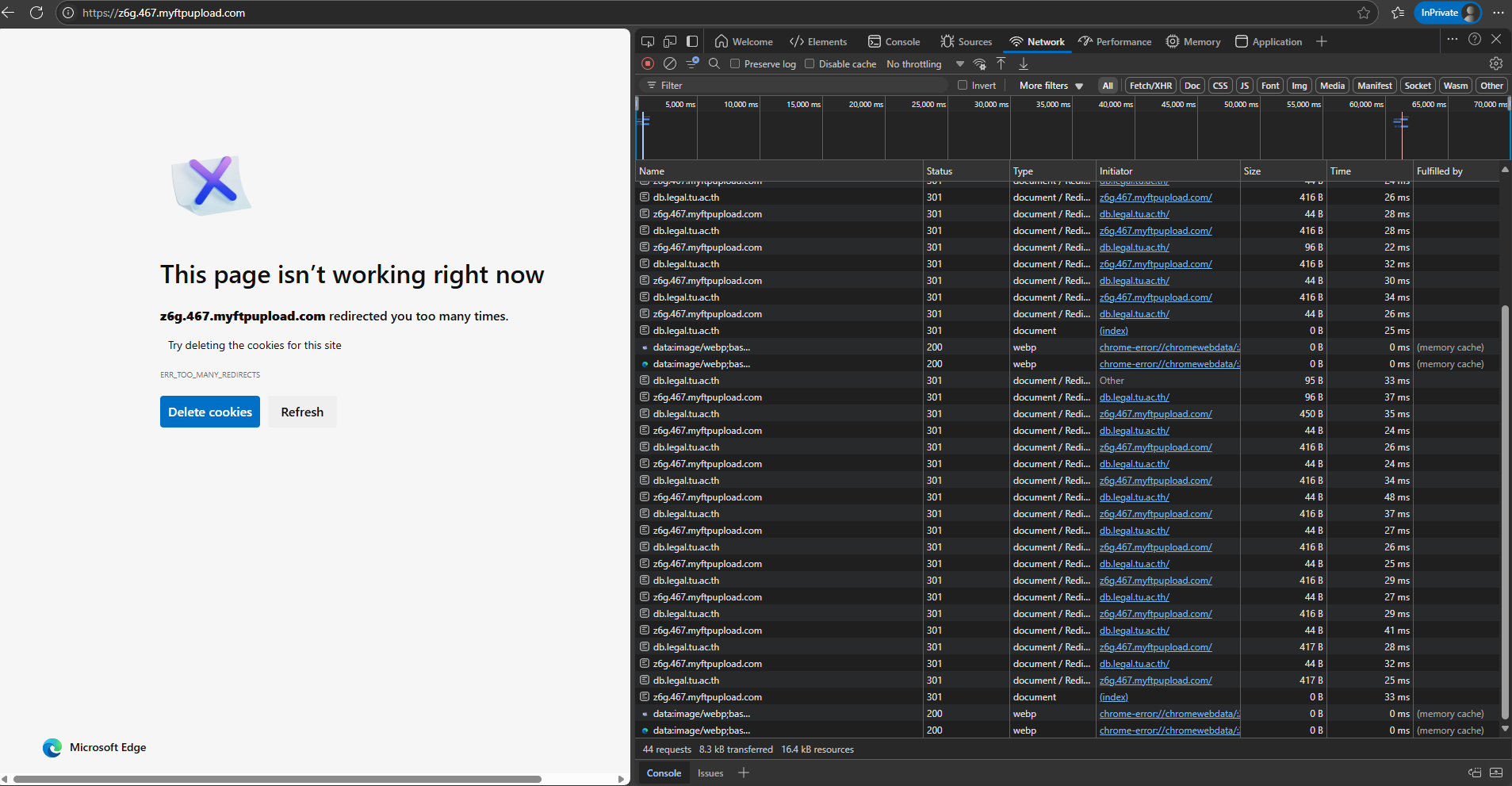Sort by the Name column header
Image resolution: width=1512 pixels, height=786 pixels.
point(780,171)
